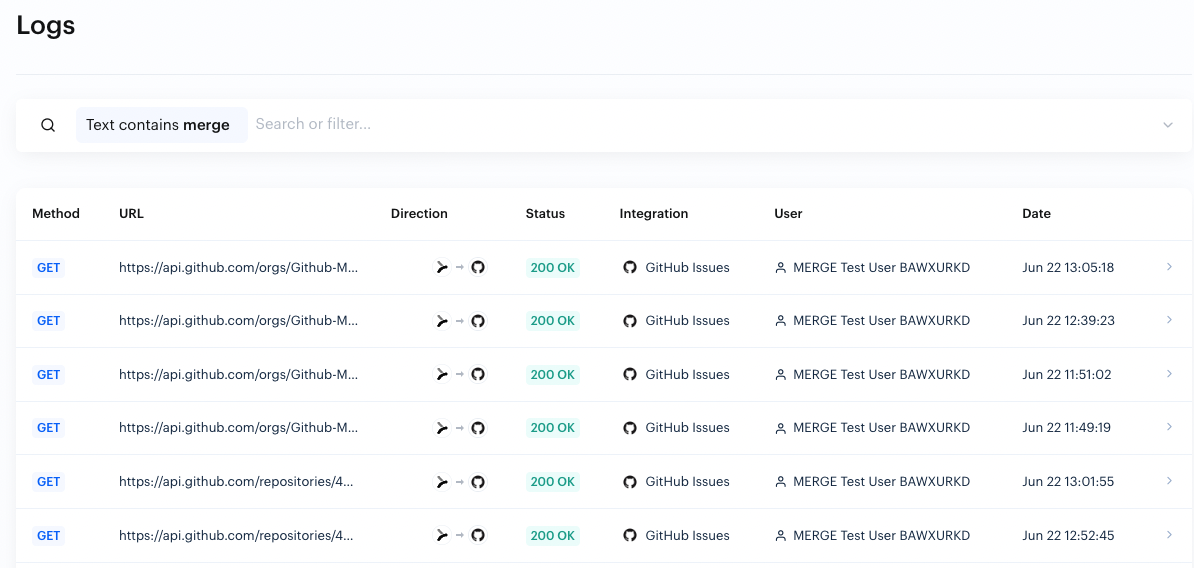Open URL link in Jun 22 12:39:23 row
Image resolution: width=1194 pixels, height=568 pixels.
(x=238, y=321)
